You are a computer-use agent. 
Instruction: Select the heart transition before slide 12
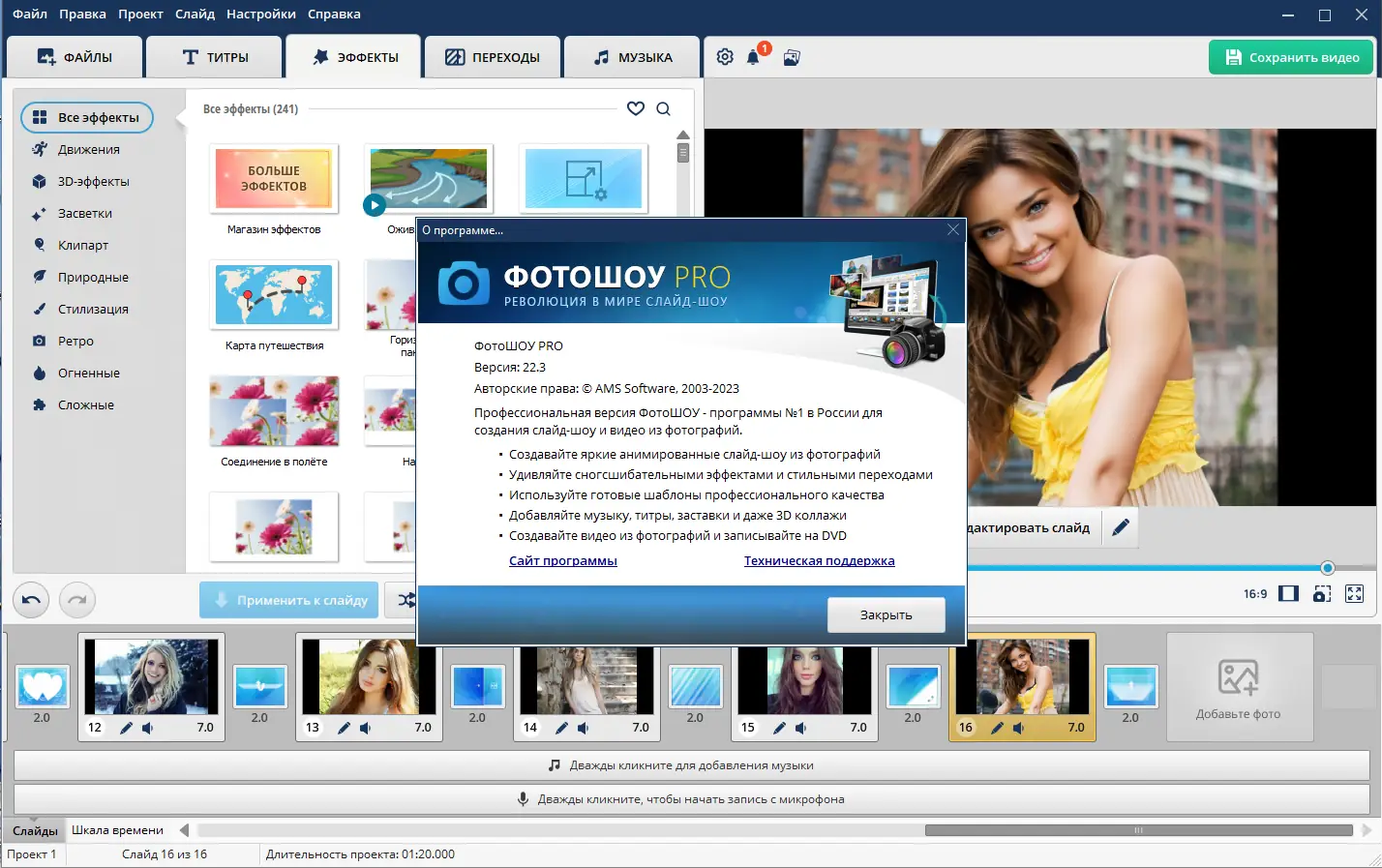pos(42,686)
